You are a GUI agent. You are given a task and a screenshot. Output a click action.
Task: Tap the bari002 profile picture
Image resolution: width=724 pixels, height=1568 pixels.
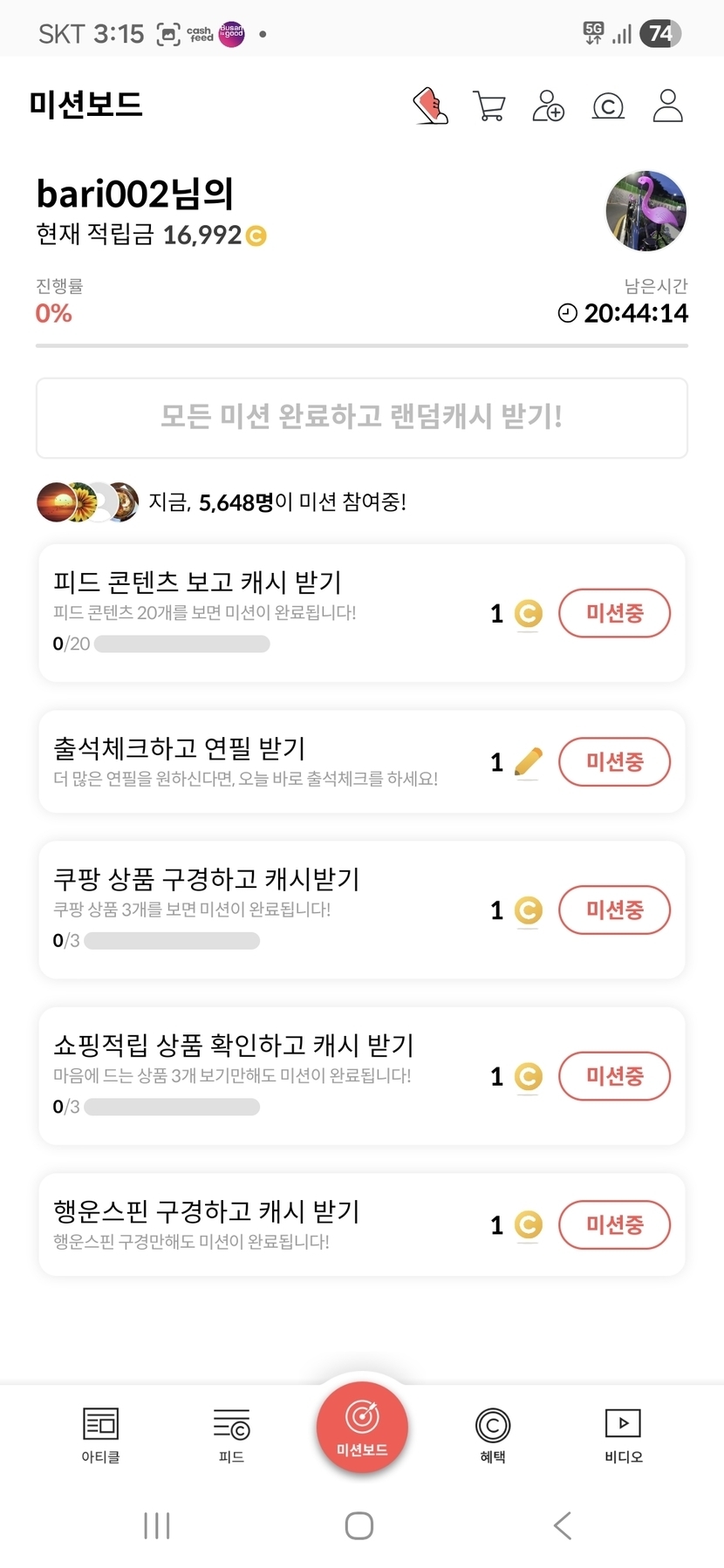[645, 211]
